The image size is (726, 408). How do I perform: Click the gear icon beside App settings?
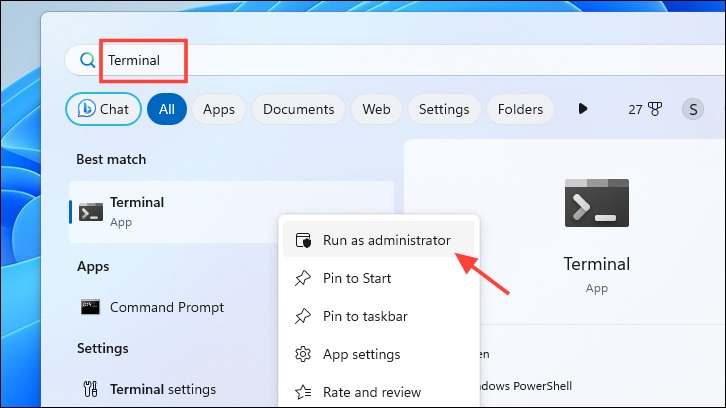click(x=303, y=354)
